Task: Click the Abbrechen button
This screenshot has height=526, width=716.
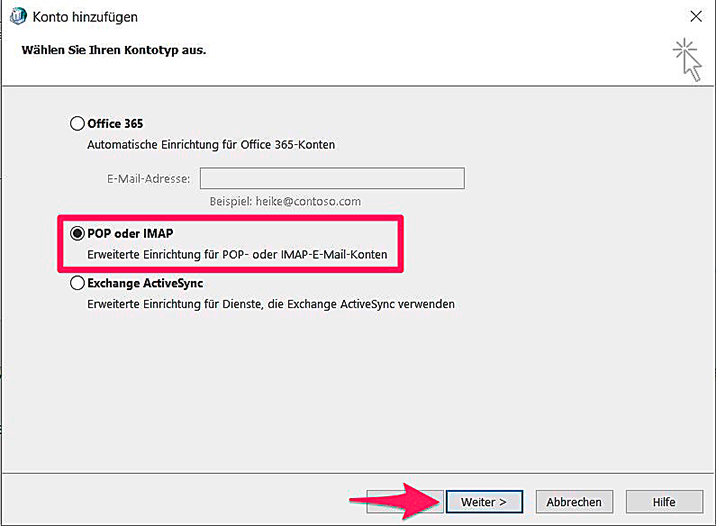Action: point(574,502)
